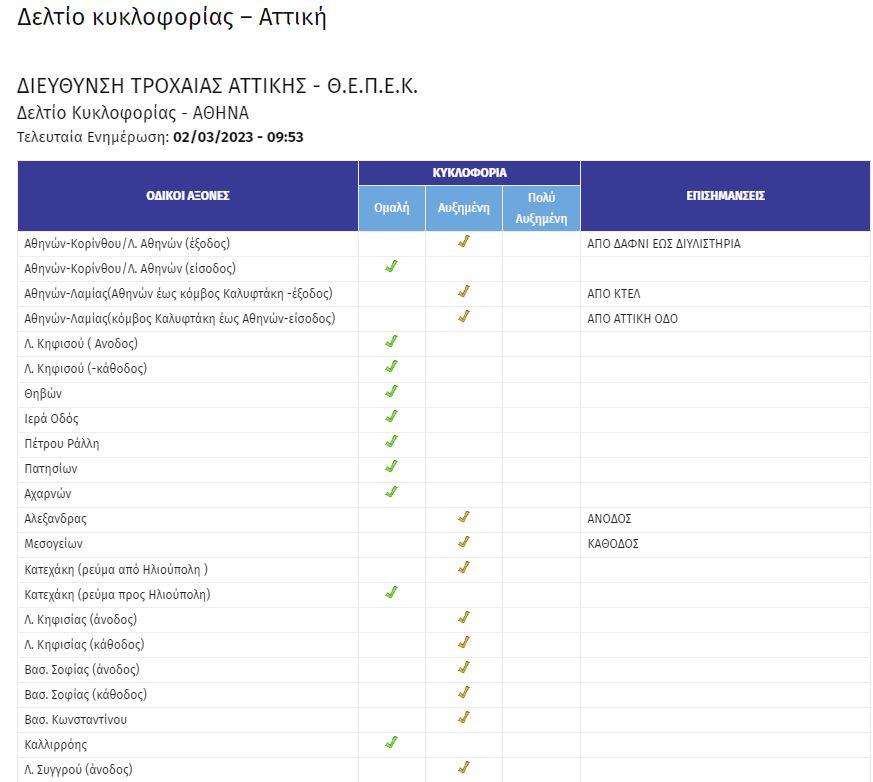Click the green checkmark in Θηβών row

[x=391, y=392]
